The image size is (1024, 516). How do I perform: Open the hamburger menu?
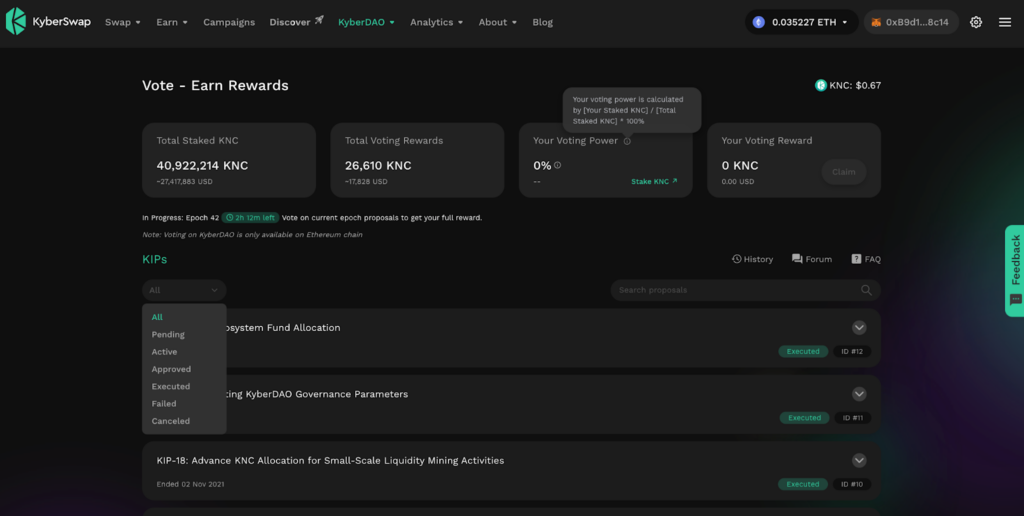pyautogui.click(x=1004, y=22)
